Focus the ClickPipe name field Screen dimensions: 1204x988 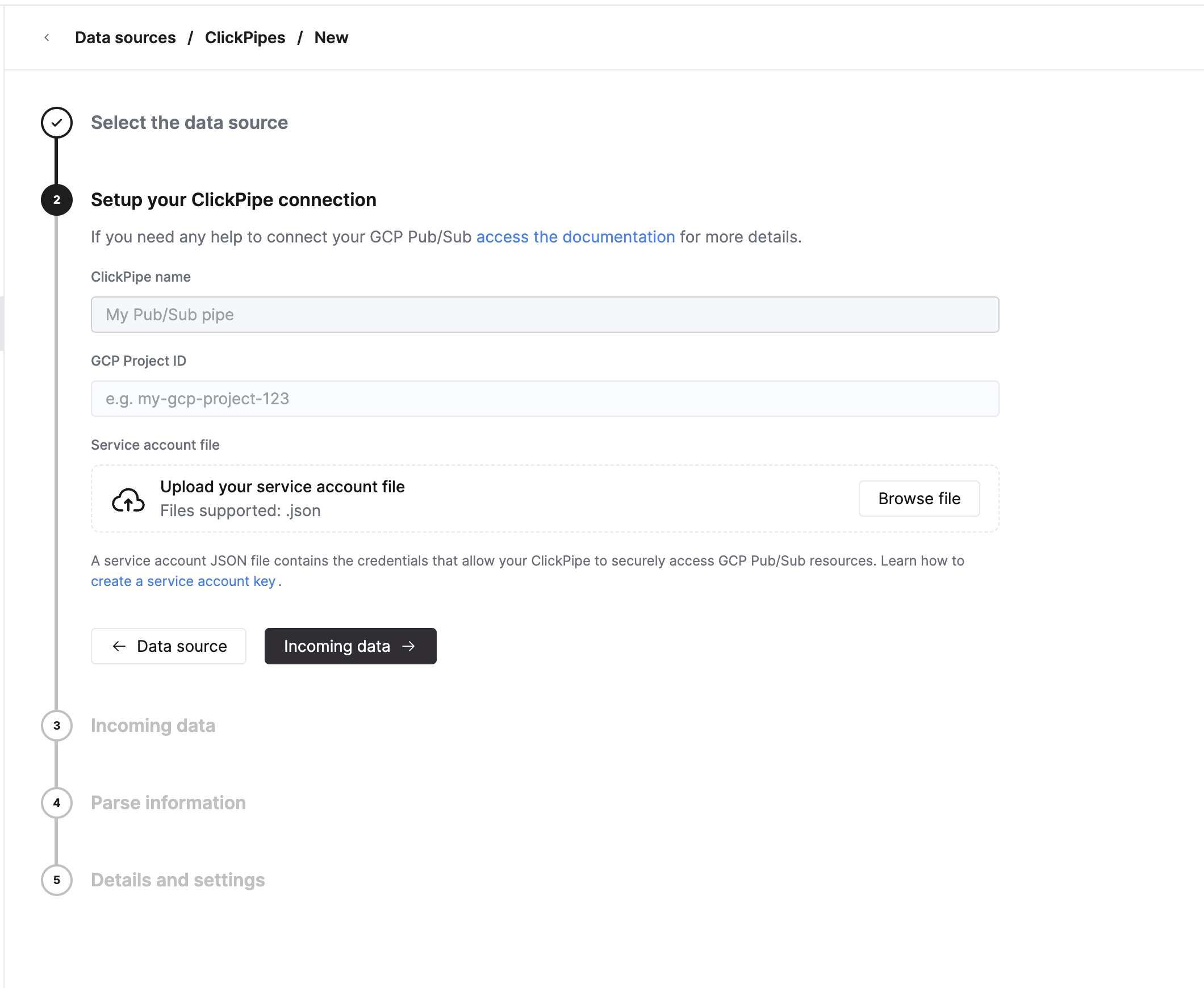point(545,315)
